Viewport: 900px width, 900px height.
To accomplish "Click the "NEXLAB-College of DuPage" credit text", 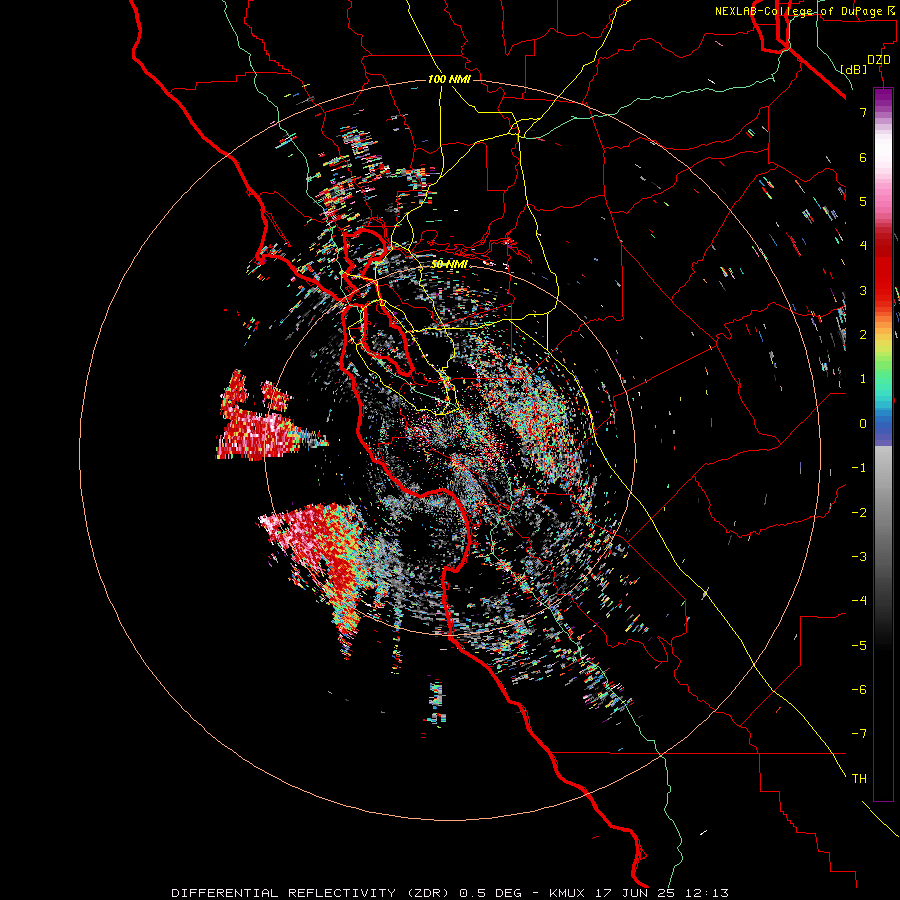I will 799,11.
